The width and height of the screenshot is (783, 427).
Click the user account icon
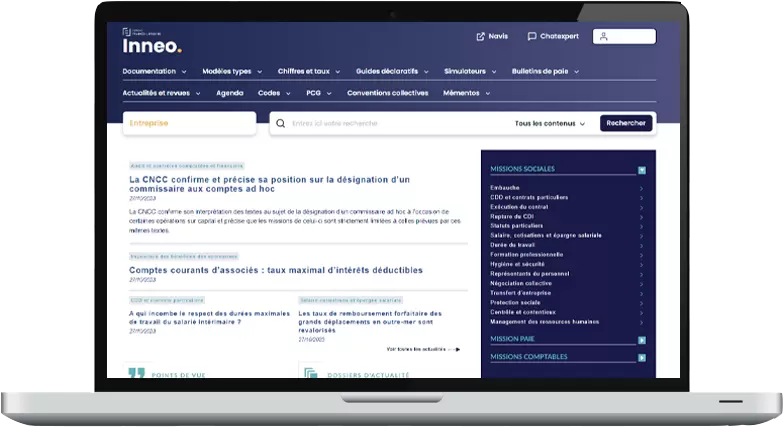coord(603,36)
